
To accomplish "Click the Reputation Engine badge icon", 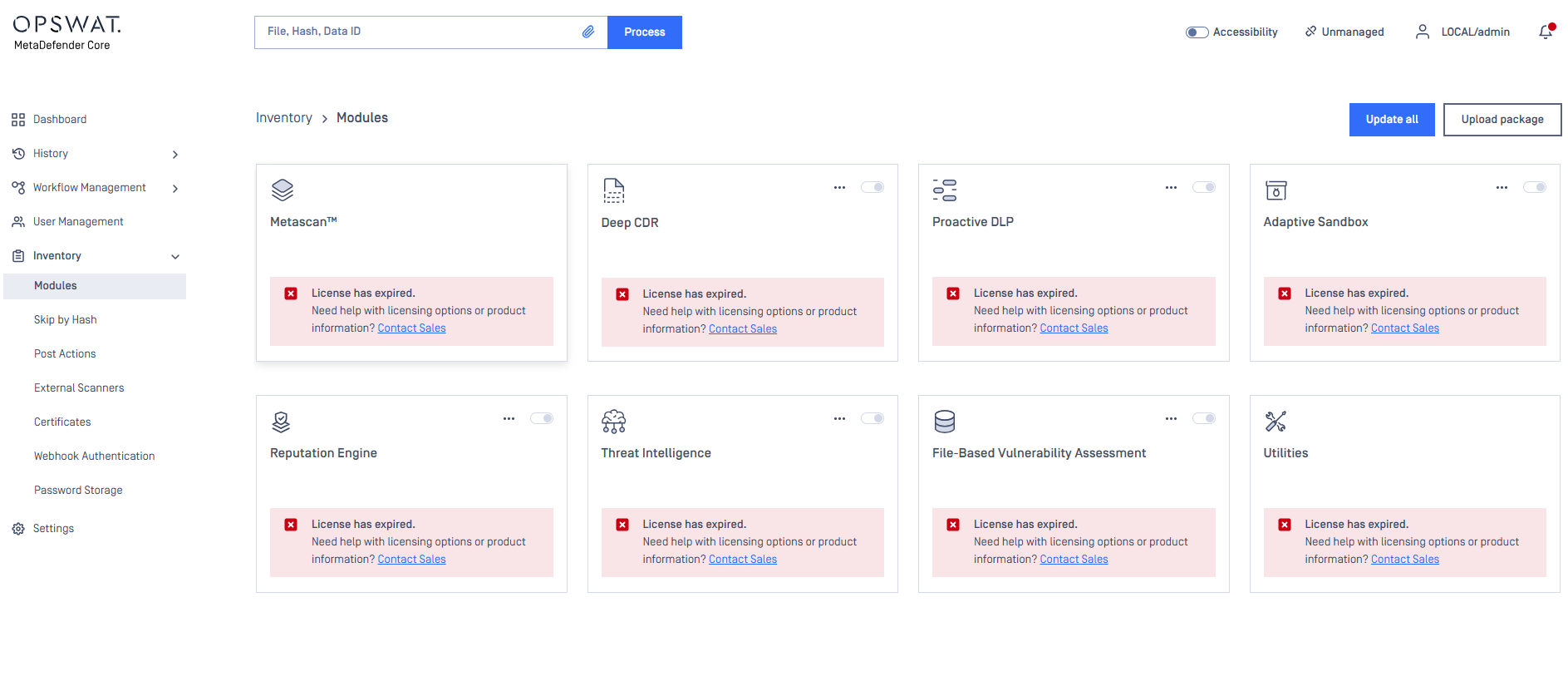I will pyautogui.click(x=281, y=422).
